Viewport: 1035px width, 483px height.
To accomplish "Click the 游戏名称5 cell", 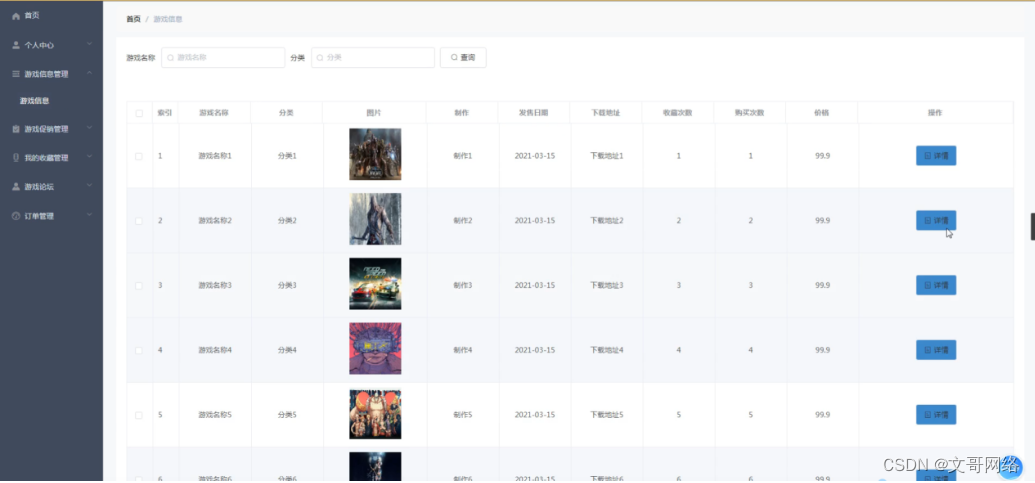I will 215,414.
